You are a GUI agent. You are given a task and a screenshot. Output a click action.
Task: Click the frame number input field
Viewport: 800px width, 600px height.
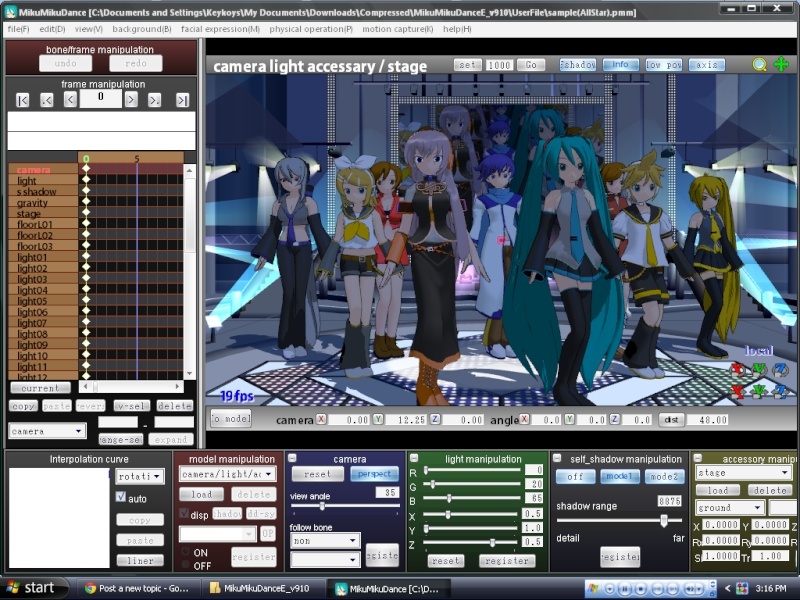click(101, 98)
